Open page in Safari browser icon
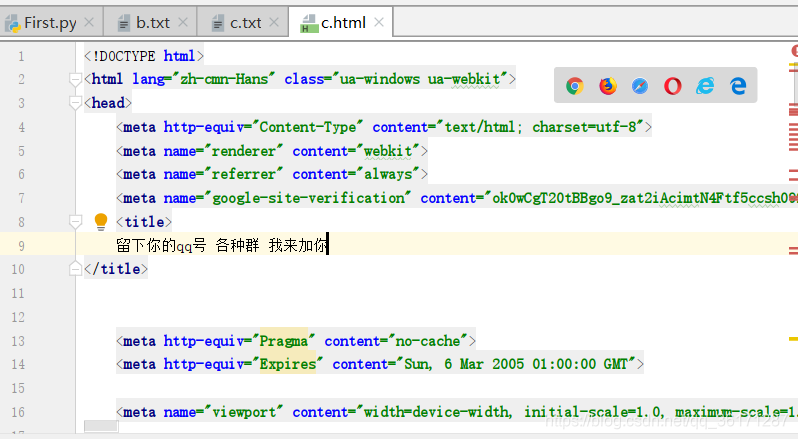Image resolution: width=798 pixels, height=439 pixels. pyautogui.click(x=640, y=86)
